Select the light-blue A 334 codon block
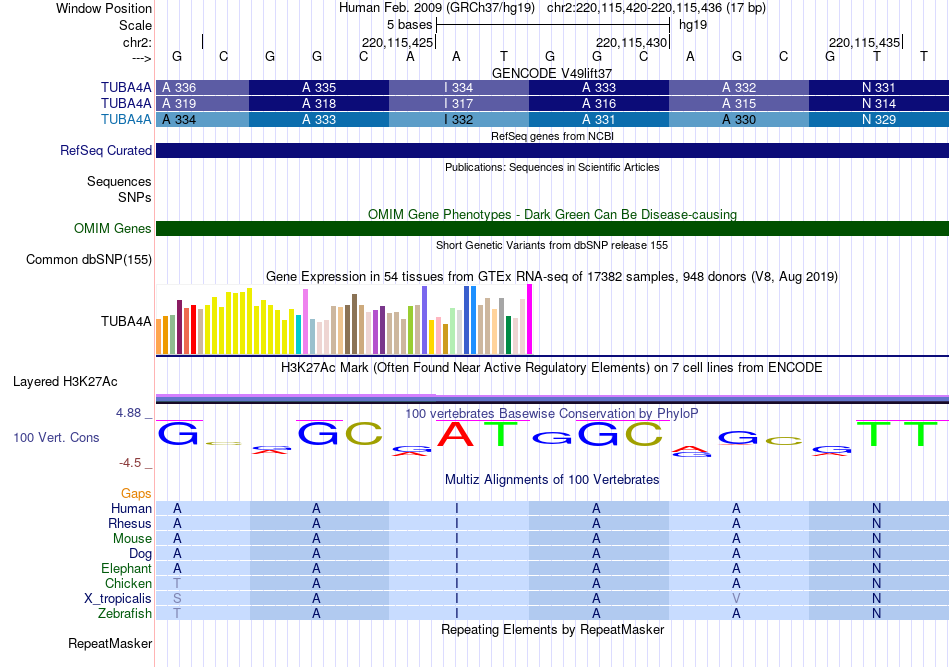Image resolution: width=950 pixels, height=667 pixels. 202,119
